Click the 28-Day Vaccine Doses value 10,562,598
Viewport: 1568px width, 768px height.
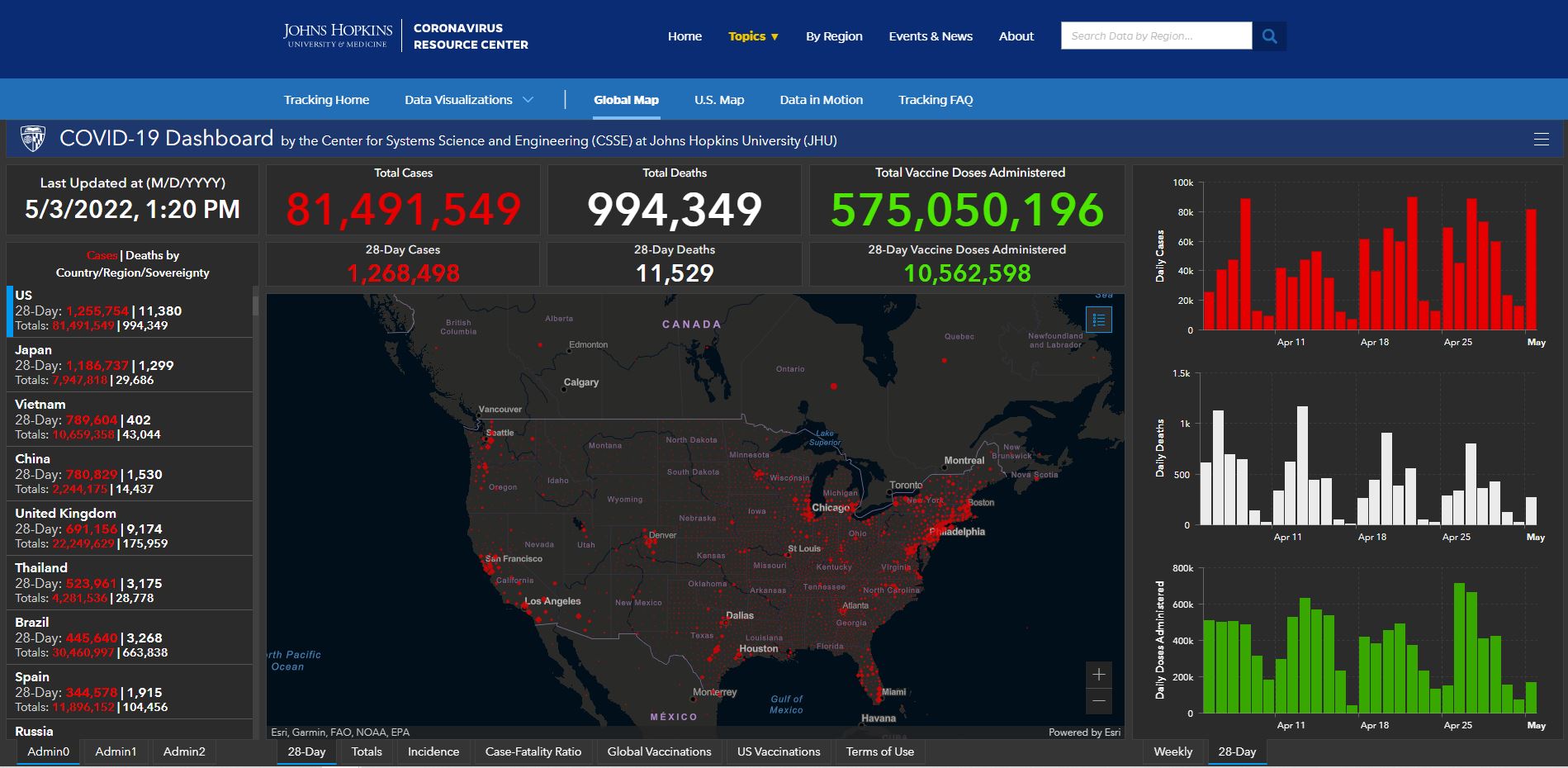[x=967, y=273]
